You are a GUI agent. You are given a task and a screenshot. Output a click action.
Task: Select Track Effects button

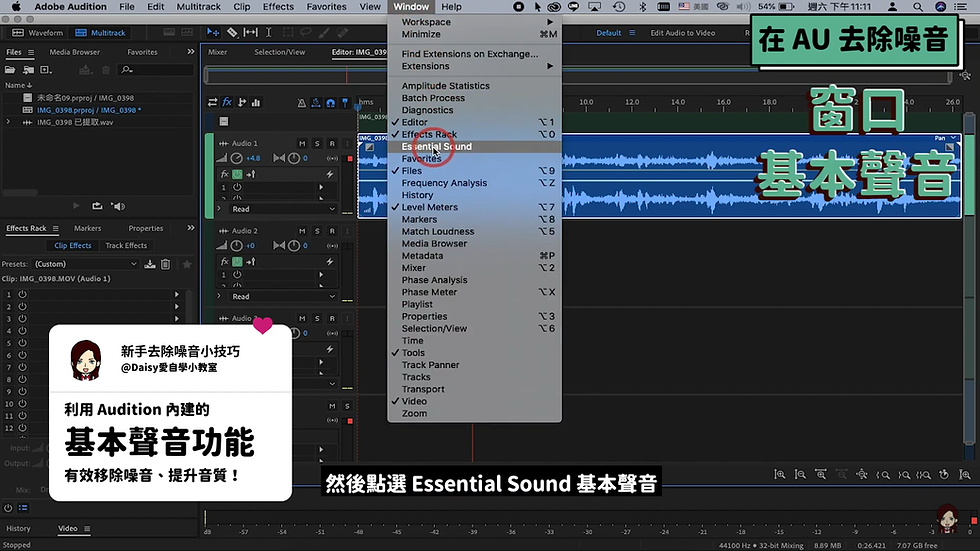click(126, 246)
